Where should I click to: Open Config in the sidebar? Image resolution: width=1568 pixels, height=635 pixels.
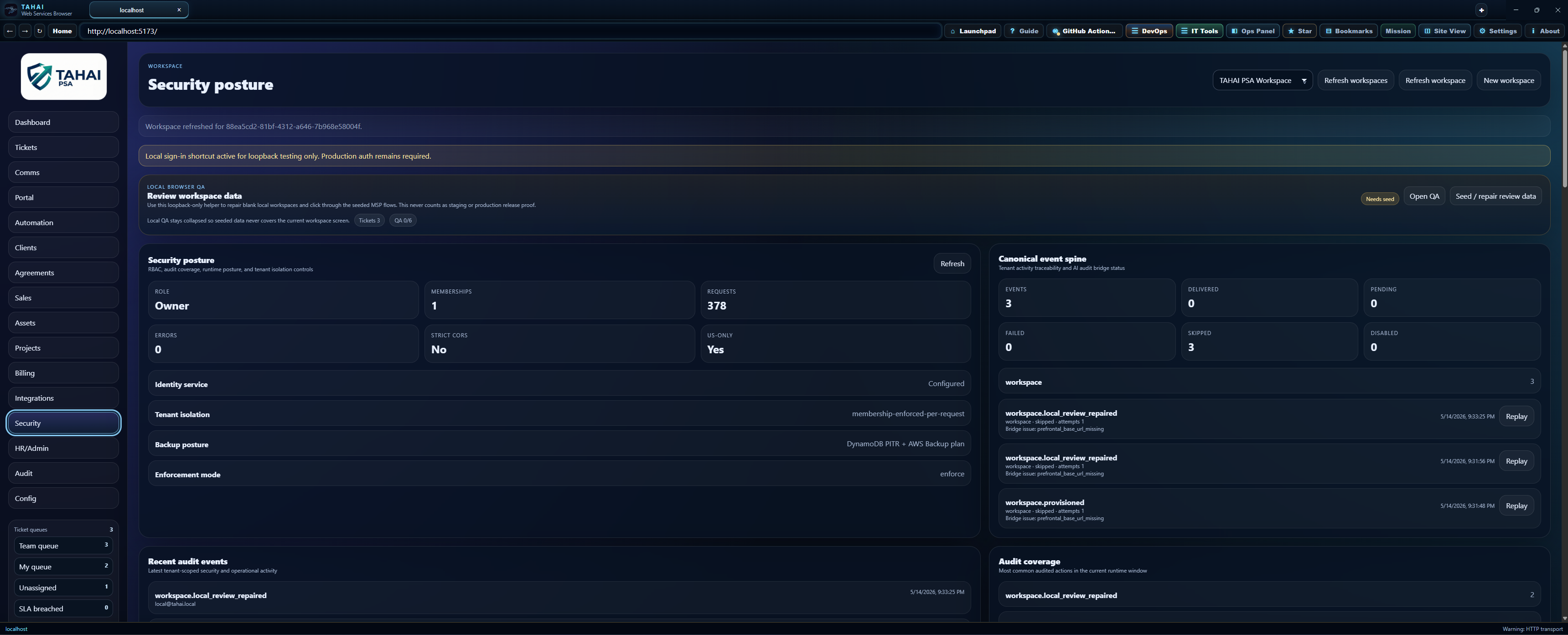pos(63,498)
